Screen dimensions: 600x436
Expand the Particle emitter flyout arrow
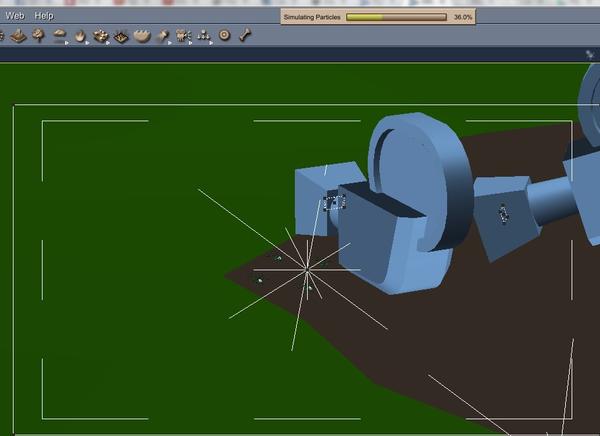tap(108, 43)
